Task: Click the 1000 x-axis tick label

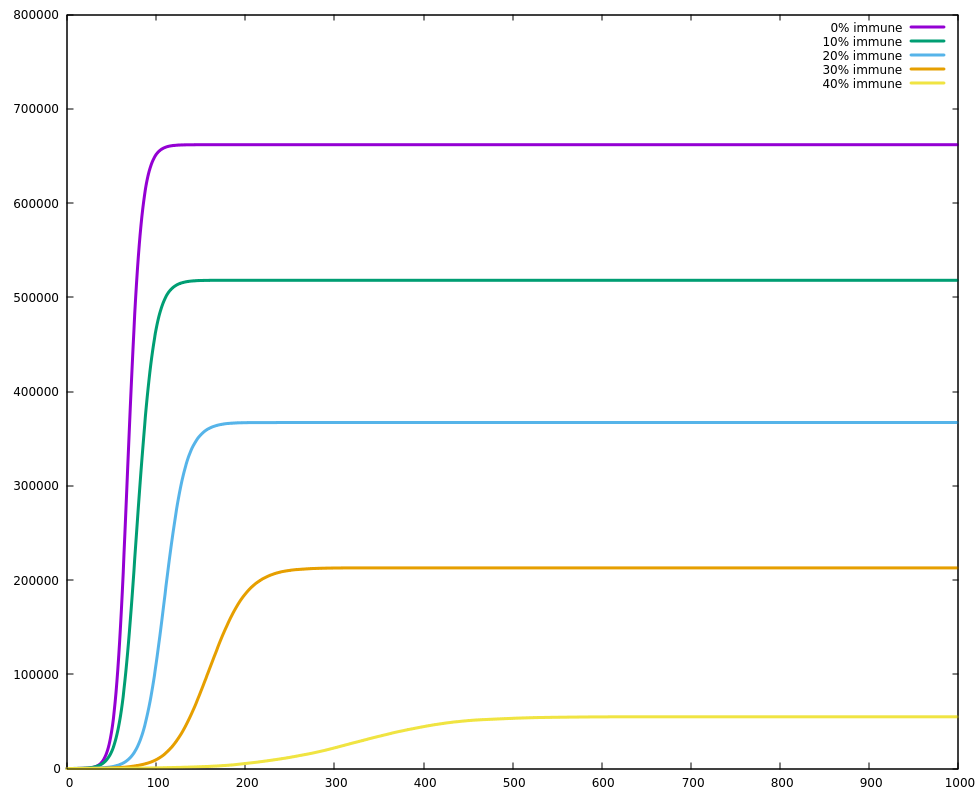Action: click(959, 783)
